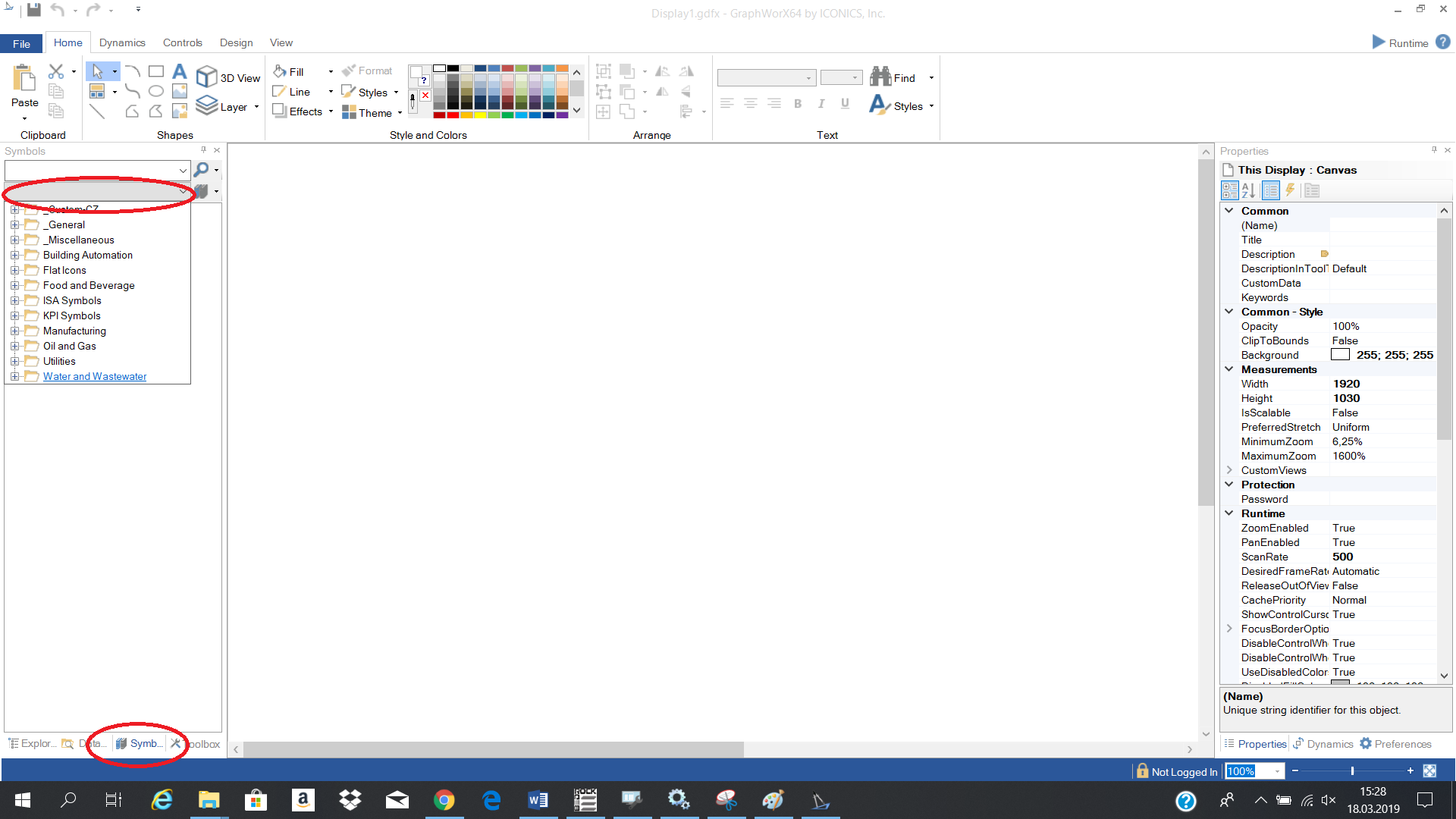Image resolution: width=1456 pixels, height=819 pixels.
Task: Toggle Italic text formatting
Action: (821, 104)
